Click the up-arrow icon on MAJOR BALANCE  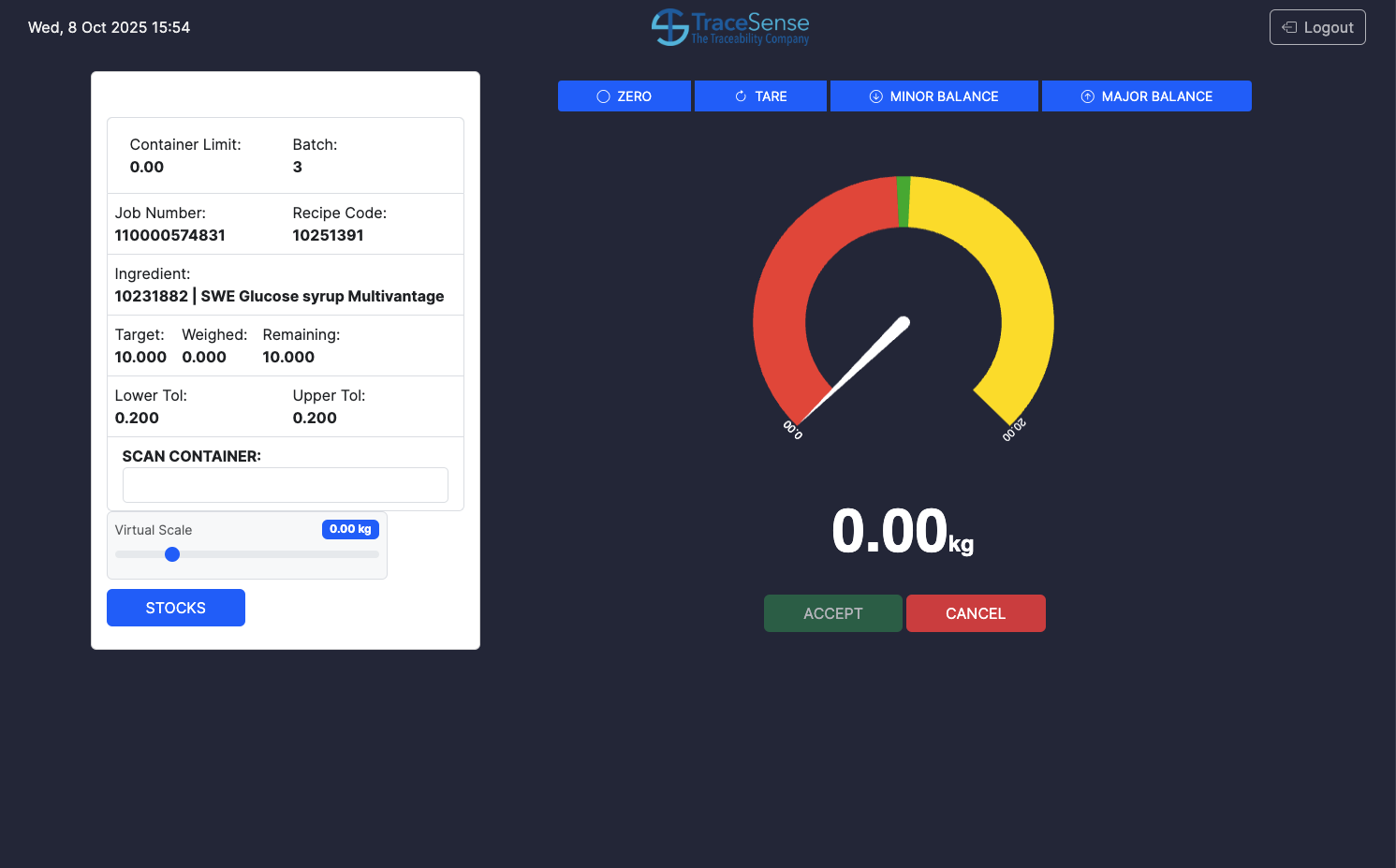tap(1087, 96)
